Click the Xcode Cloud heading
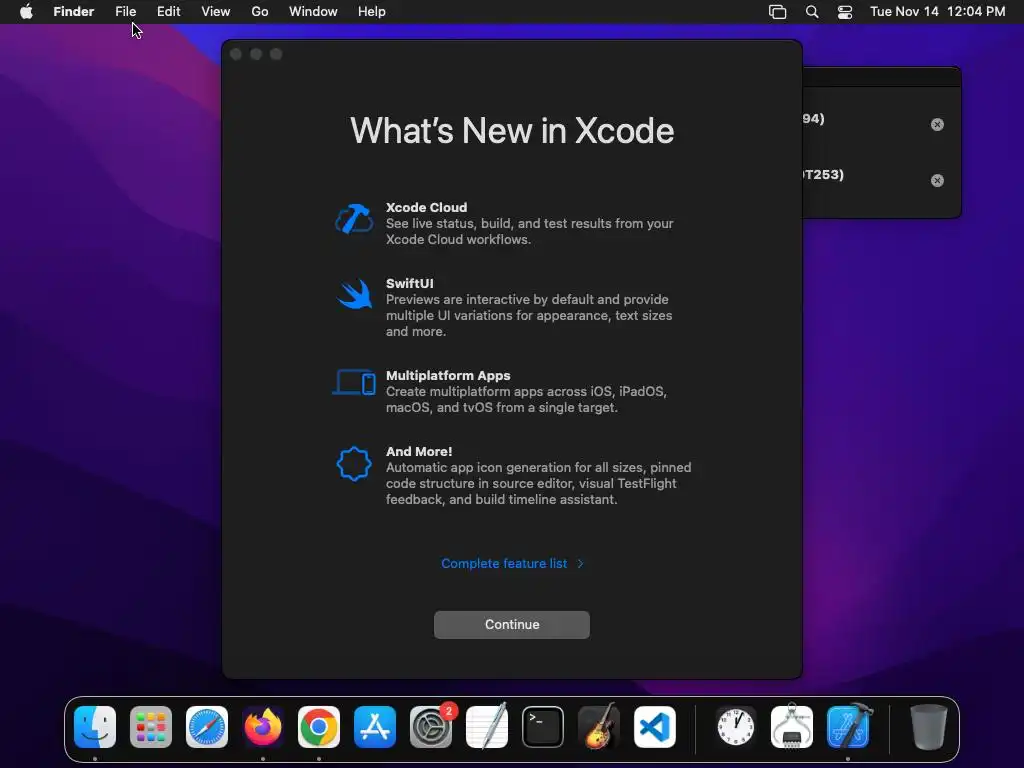The width and height of the screenshot is (1024, 768). tap(426, 208)
